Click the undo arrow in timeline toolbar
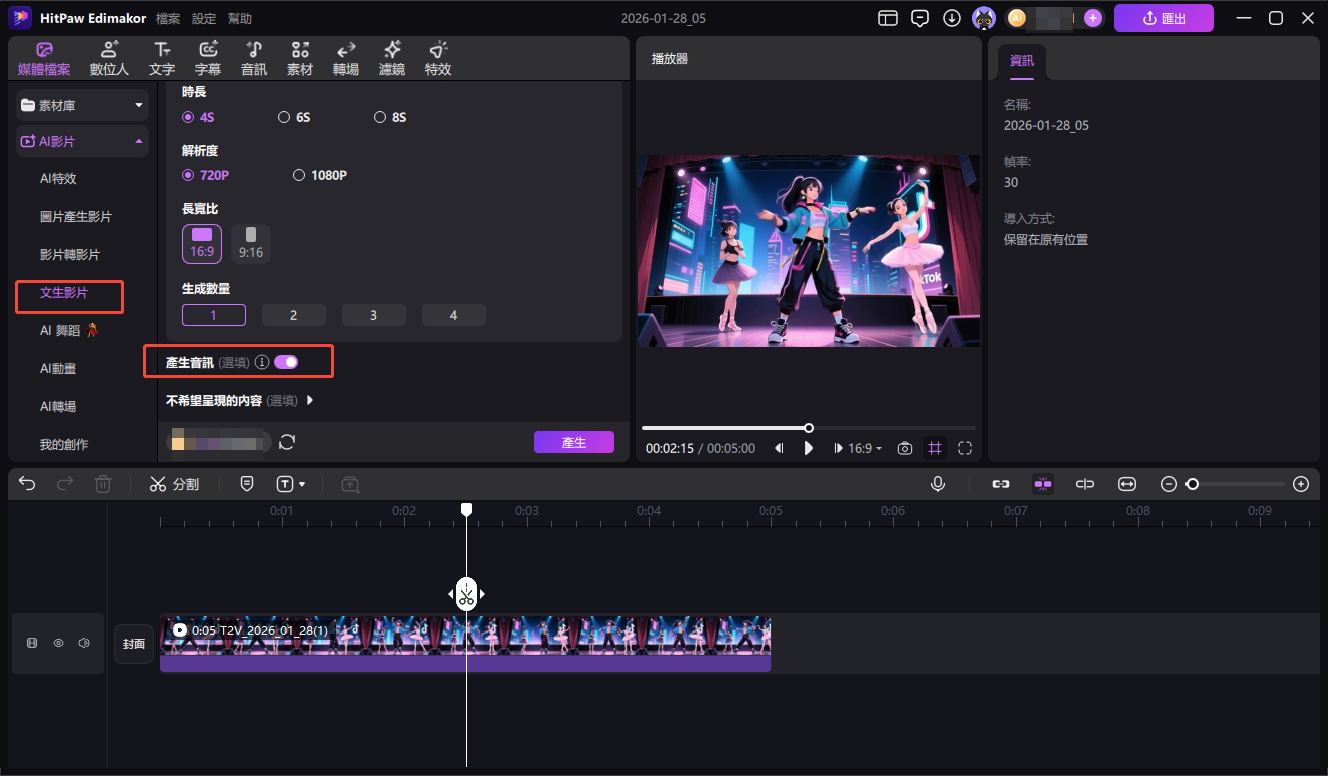This screenshot has width=1328, height=776. 27,484
